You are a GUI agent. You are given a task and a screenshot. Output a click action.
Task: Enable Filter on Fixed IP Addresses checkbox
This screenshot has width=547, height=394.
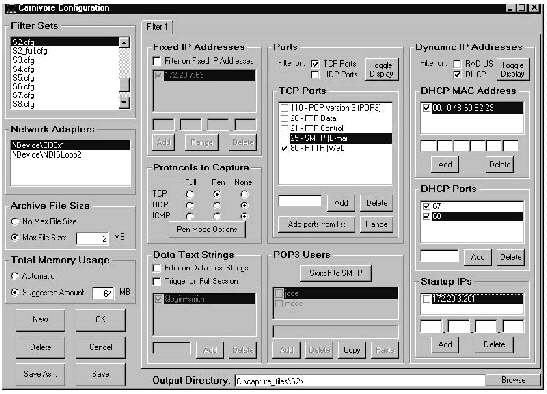(x=157, y=61)
